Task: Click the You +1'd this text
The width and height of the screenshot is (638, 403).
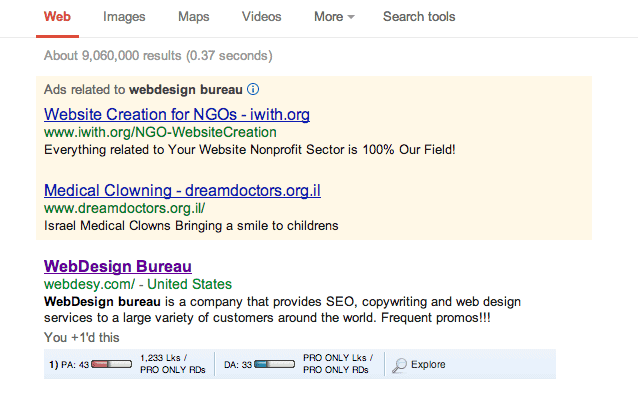Action: pos(82,337)
